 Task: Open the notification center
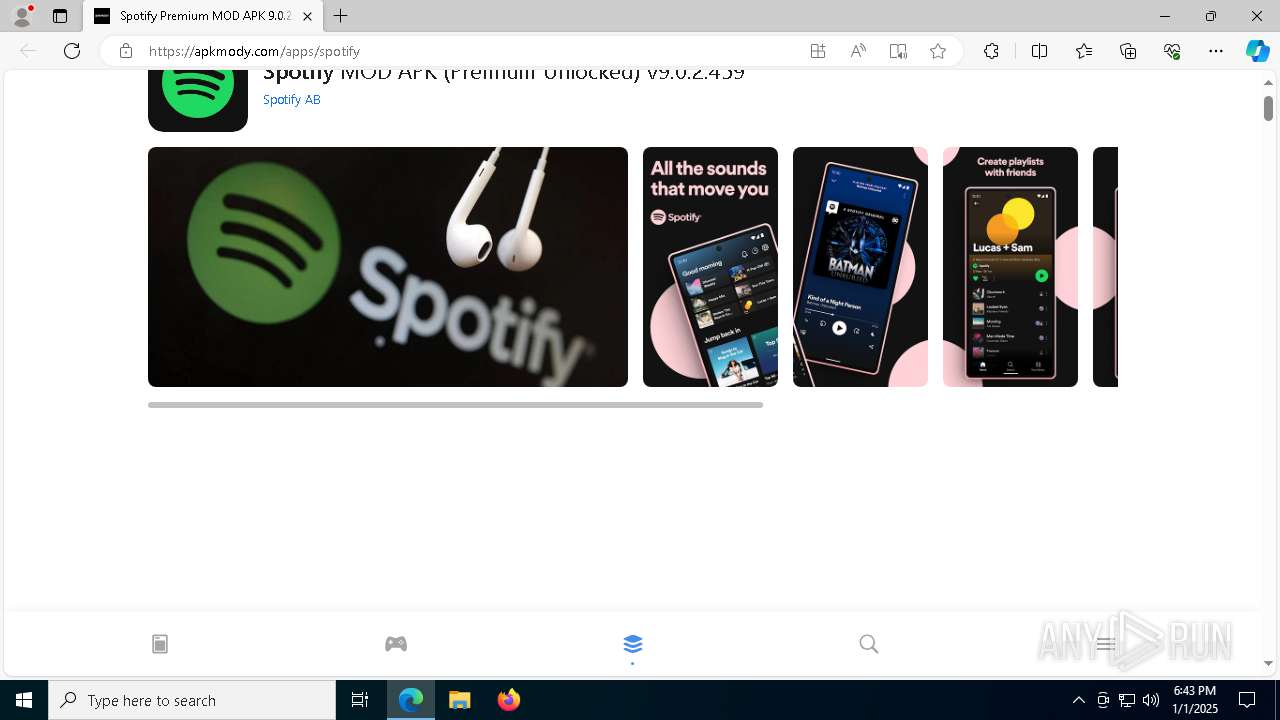click(1248, 700)
